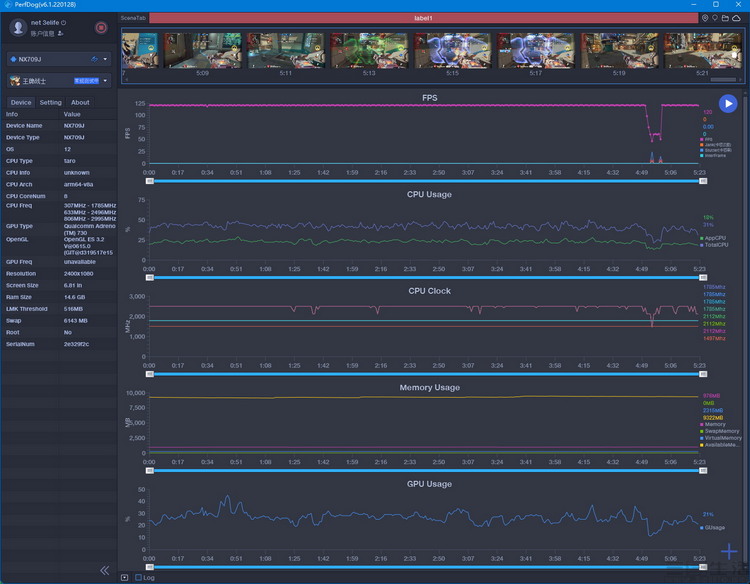This screenshot has height=584, width=750.
Task: Click the CPU Arch value arm64-v8a
Action: point(78,184)
